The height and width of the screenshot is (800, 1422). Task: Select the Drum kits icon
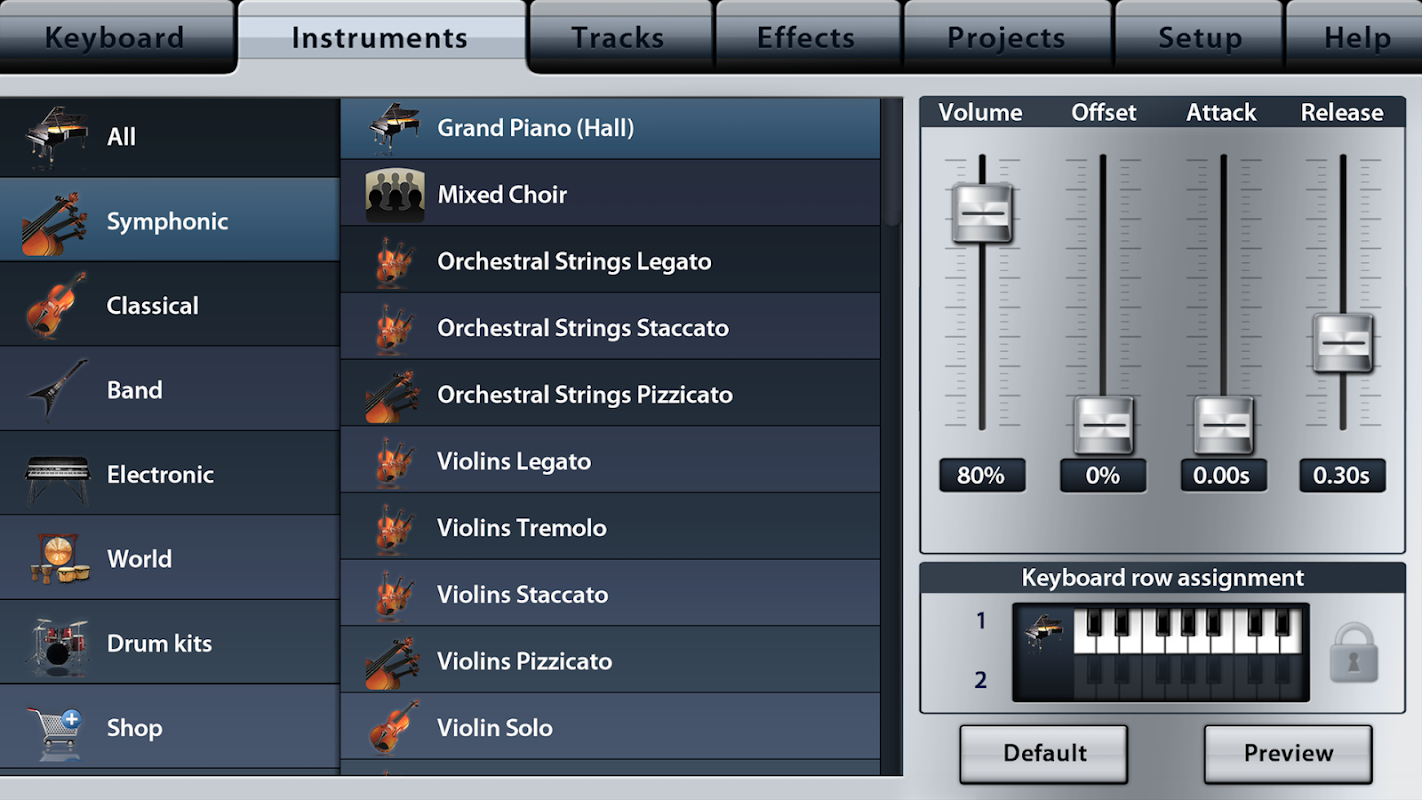coord(57,643)
